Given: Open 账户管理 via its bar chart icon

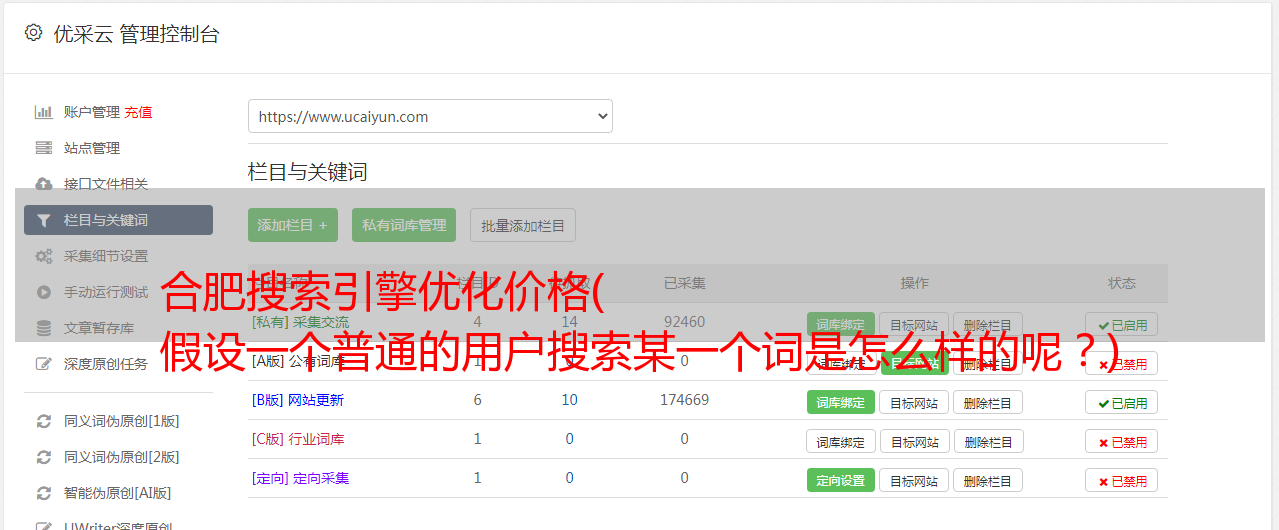Looking at the screenshot, I should (44, 112).
